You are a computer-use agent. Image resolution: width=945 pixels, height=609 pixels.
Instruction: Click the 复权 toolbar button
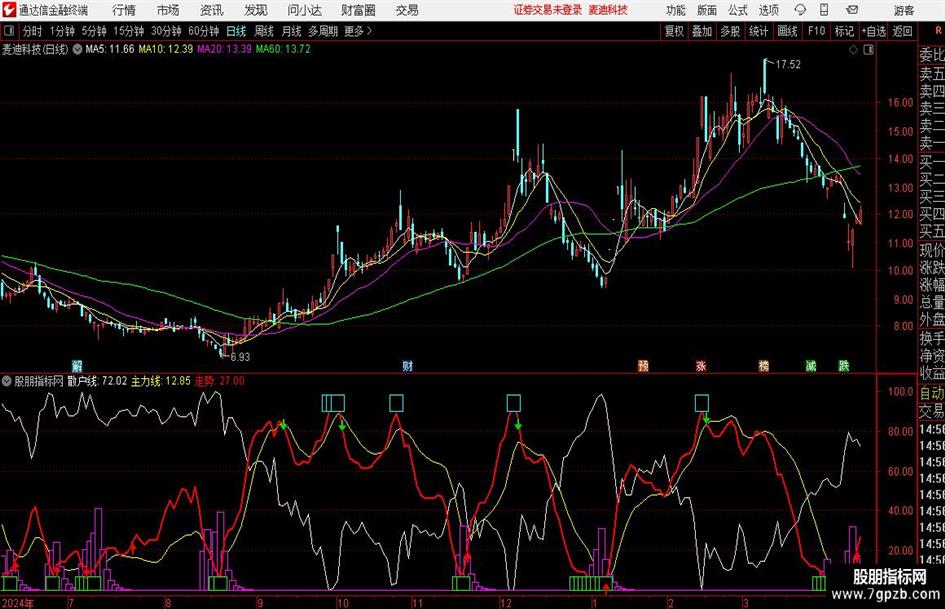pos(674,31)
